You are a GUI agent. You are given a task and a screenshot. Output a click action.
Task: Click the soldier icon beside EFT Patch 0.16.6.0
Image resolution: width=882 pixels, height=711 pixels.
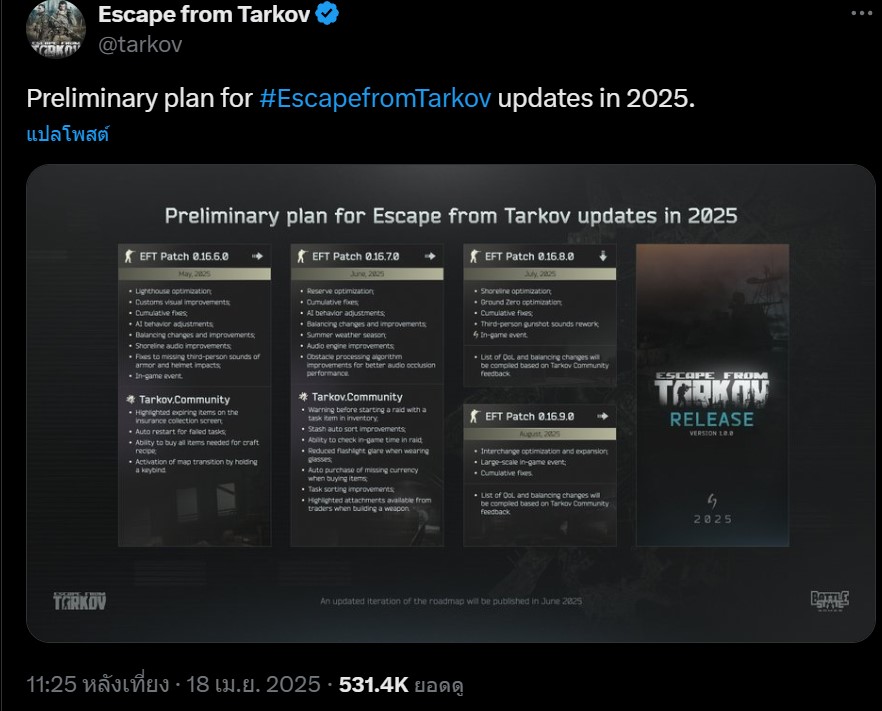[129, 256]
